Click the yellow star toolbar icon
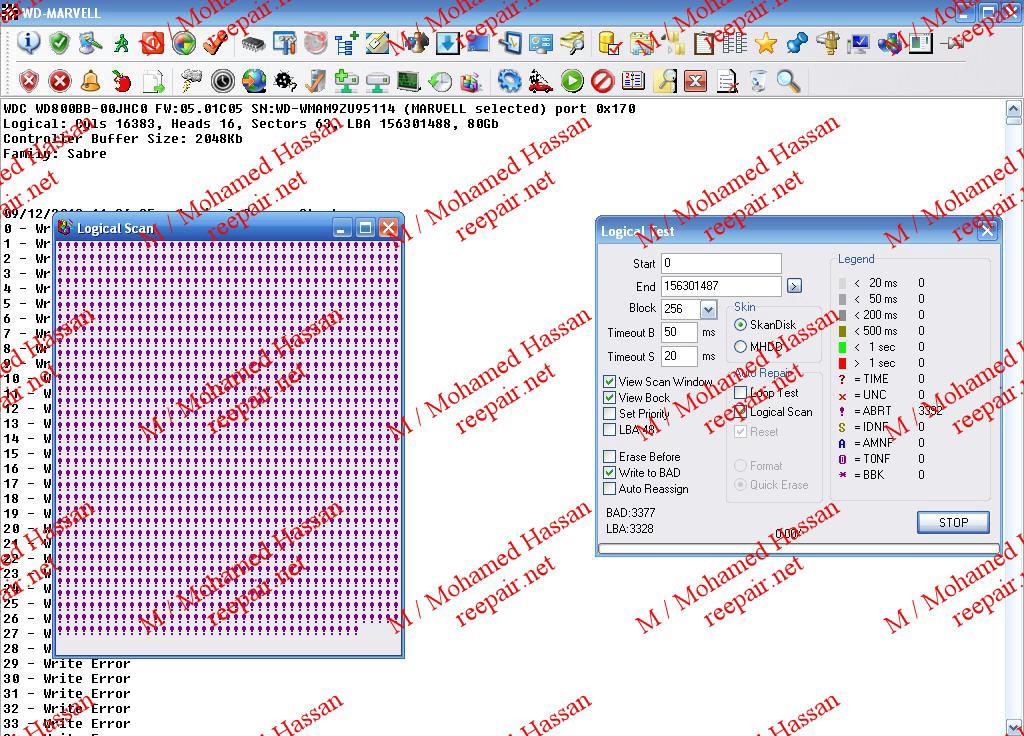Screen dimensions: 1024x736 tap(766, 43)
